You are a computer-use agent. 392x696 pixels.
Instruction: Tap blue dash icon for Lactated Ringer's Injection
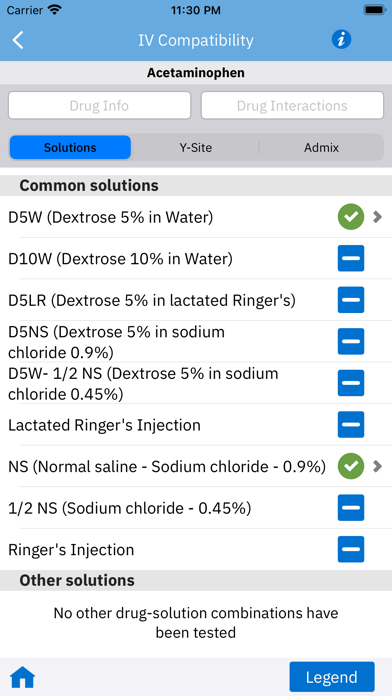click(x=351, y=424)
